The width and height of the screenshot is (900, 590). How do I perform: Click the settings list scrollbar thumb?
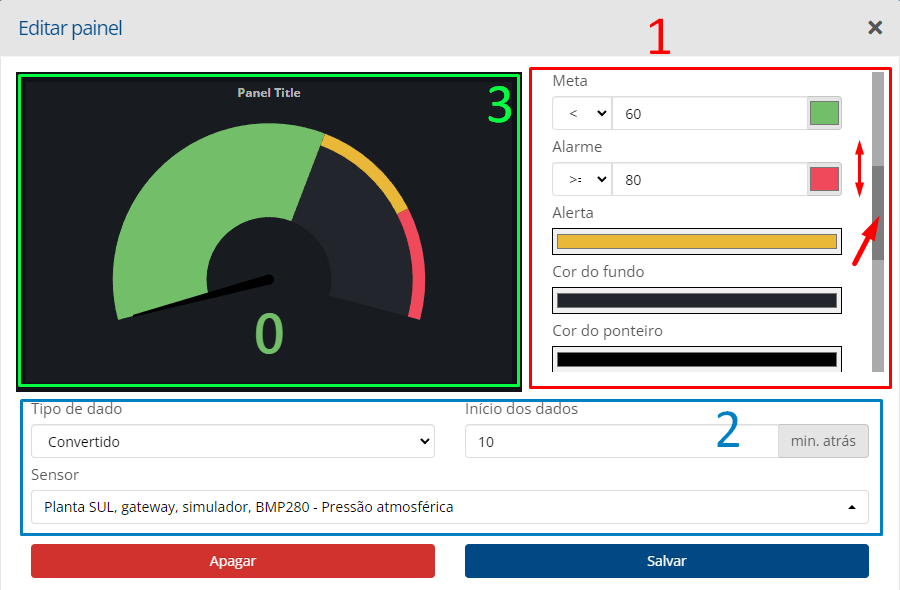tap(878, 212)
